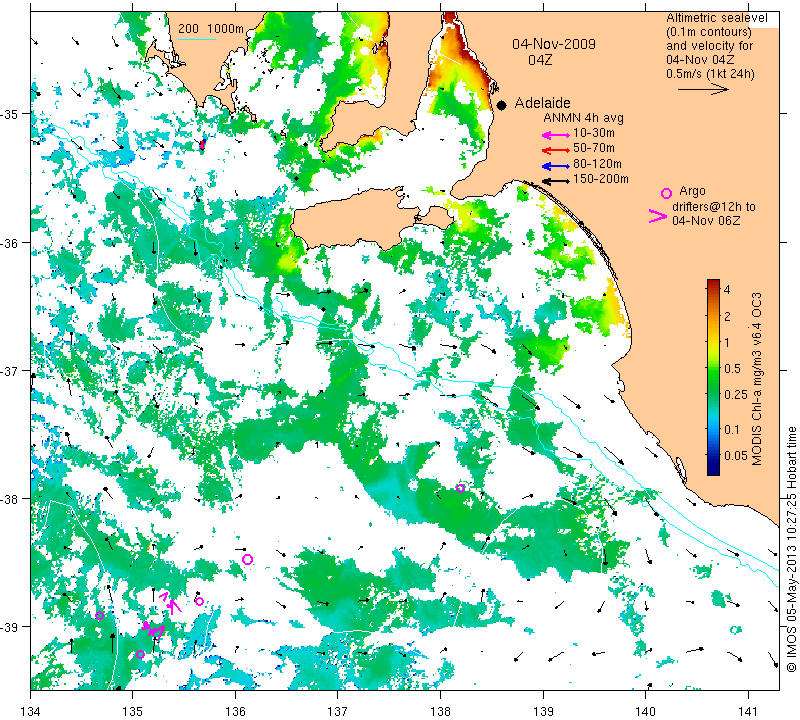The height and width of the screenshot is (720, 800).
Task: Click the cyan isobath legend line
Action: point(196,40)
